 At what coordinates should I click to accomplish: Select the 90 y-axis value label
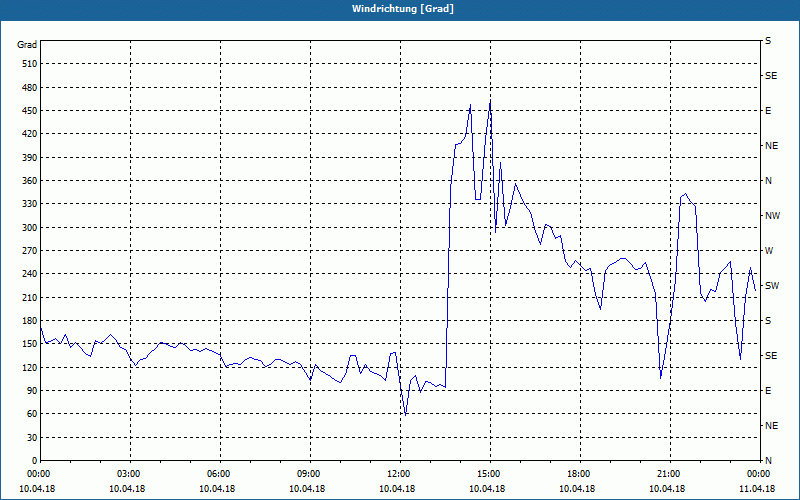32,390
